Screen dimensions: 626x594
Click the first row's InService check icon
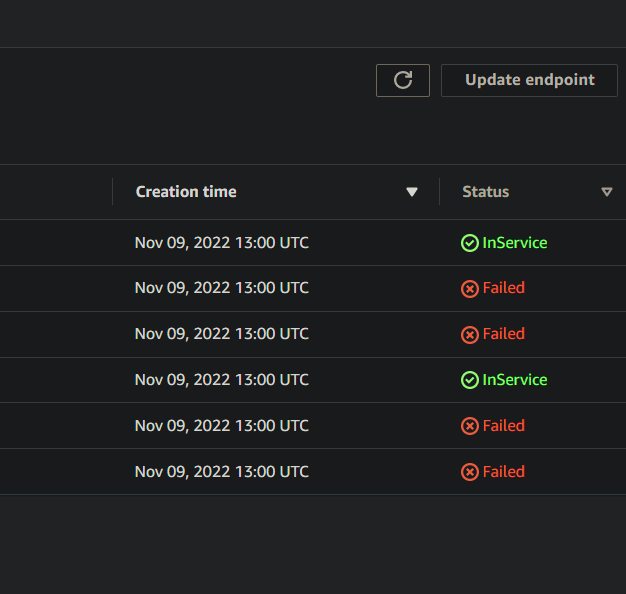click(x=470, y=243)
